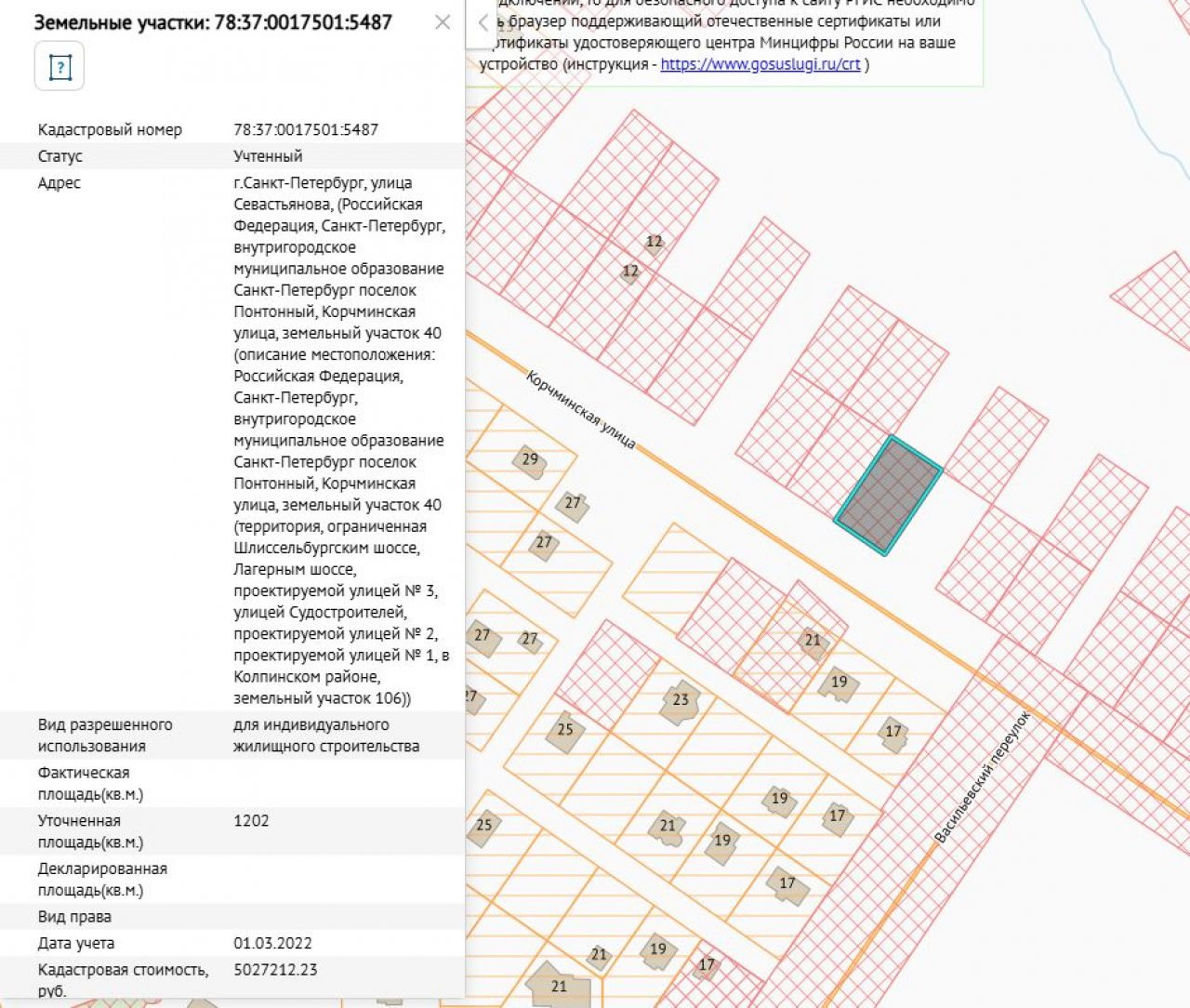This screenshot has height=1008, width=1190.
Task: Click the cadastral value 5027212.23
Action: [275, 970]
